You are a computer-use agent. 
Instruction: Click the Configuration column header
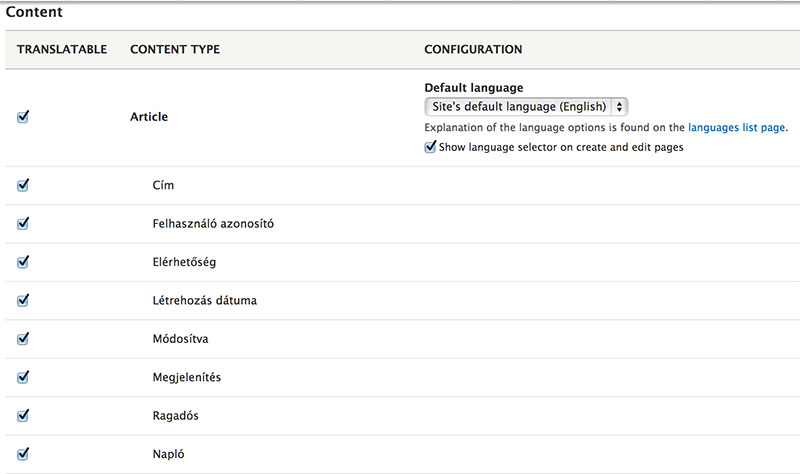473,49
